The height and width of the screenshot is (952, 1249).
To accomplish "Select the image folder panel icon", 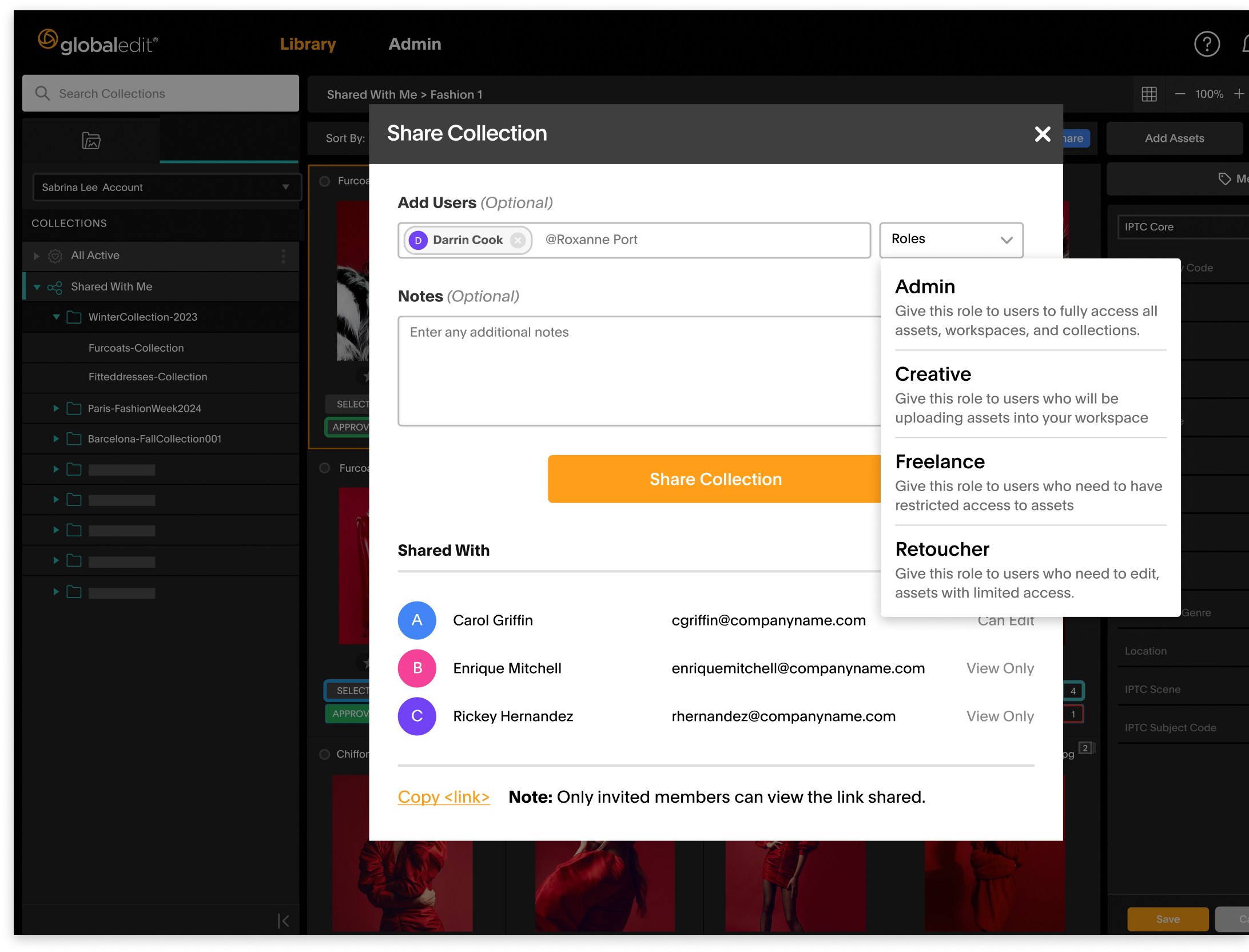I will [91, 140].
